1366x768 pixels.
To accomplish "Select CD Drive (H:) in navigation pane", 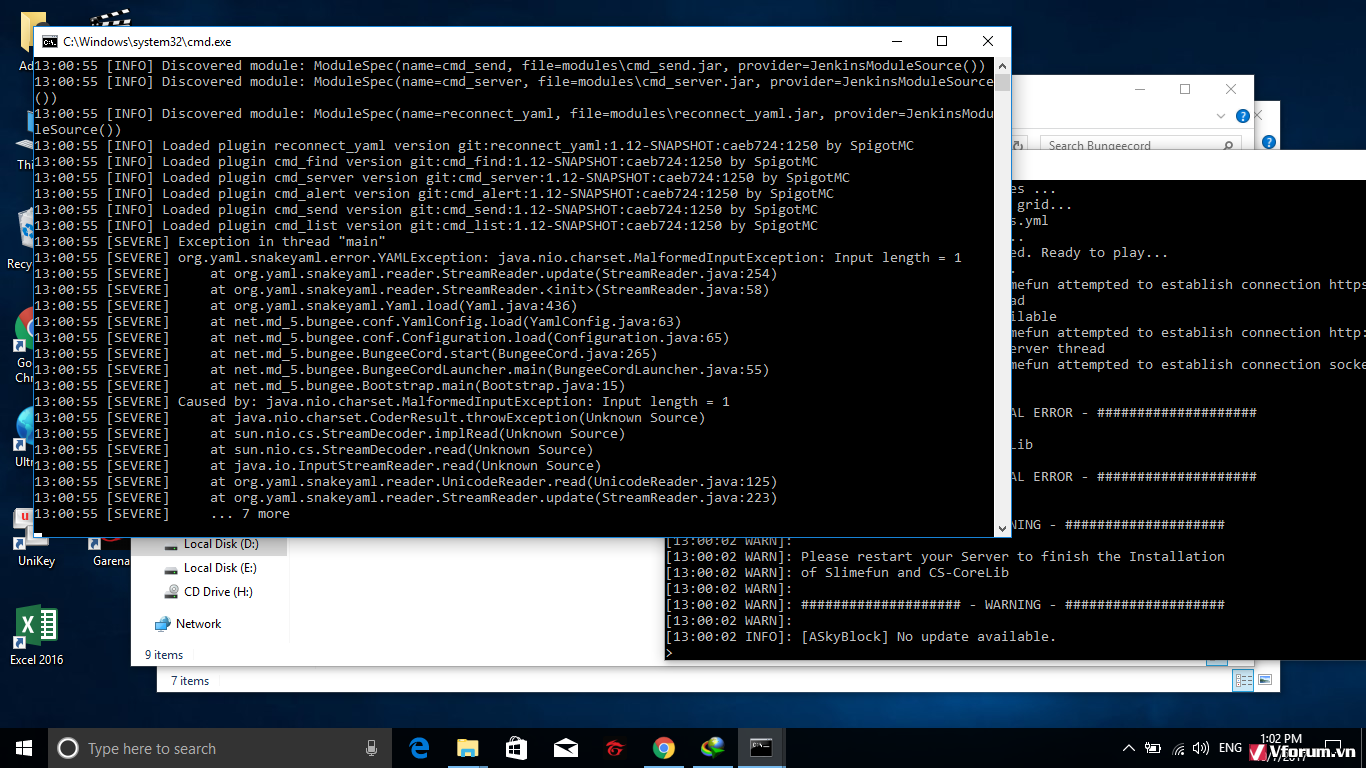I will [217, 592].
